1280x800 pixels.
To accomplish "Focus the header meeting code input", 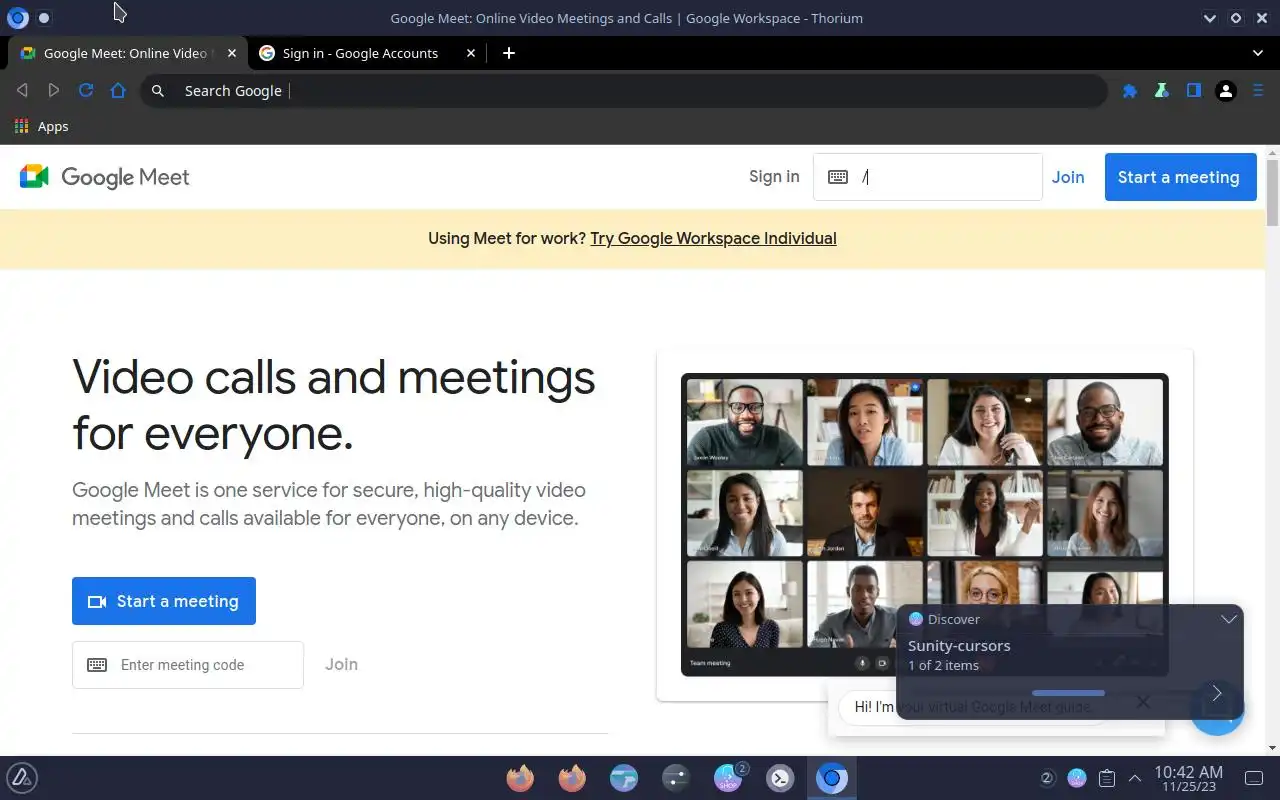I will click(928, 177).
